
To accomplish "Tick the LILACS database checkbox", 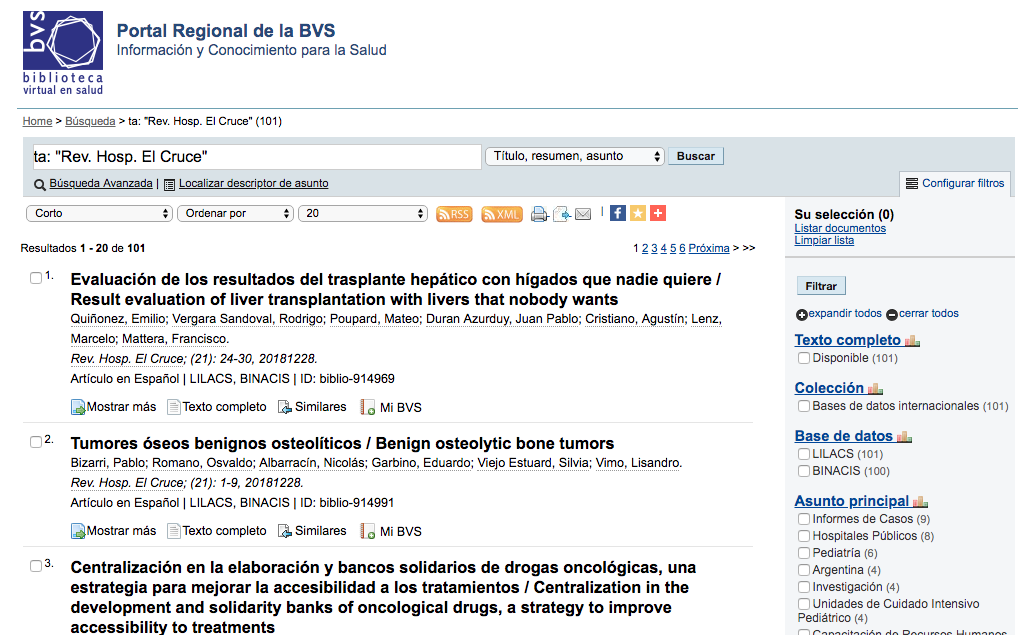I will point(804,454).
